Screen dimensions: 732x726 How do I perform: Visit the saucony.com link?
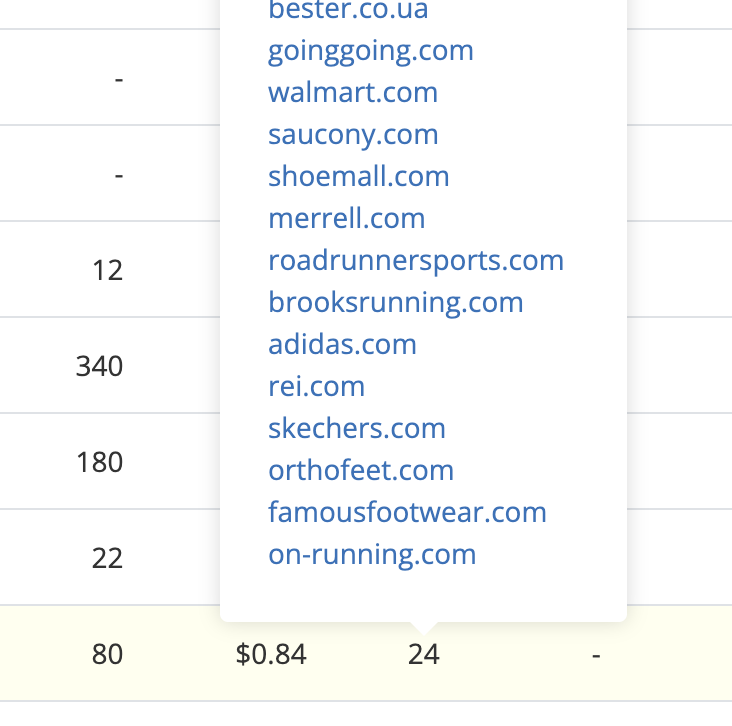point(353,135)
